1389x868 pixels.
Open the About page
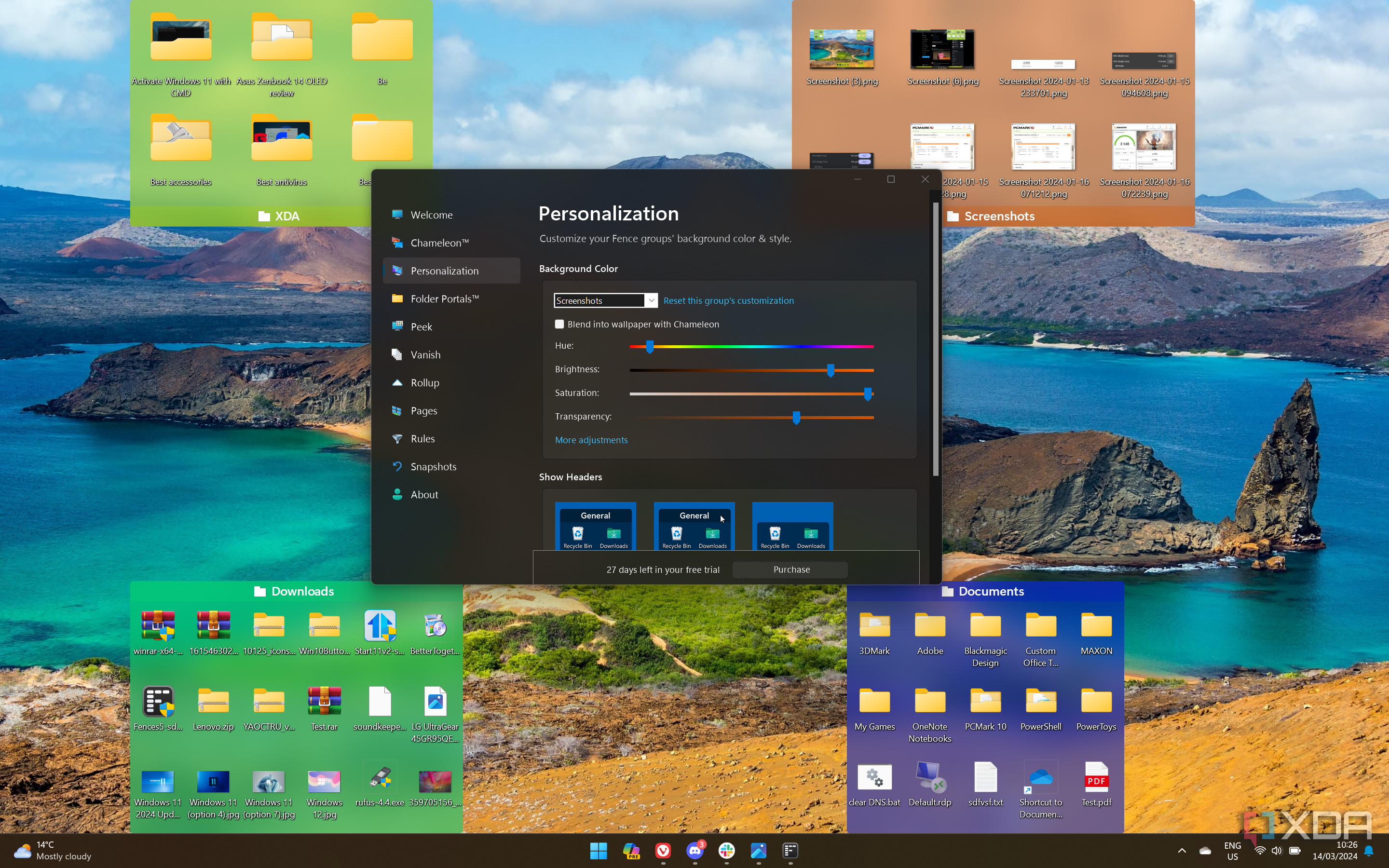point(452,495)
